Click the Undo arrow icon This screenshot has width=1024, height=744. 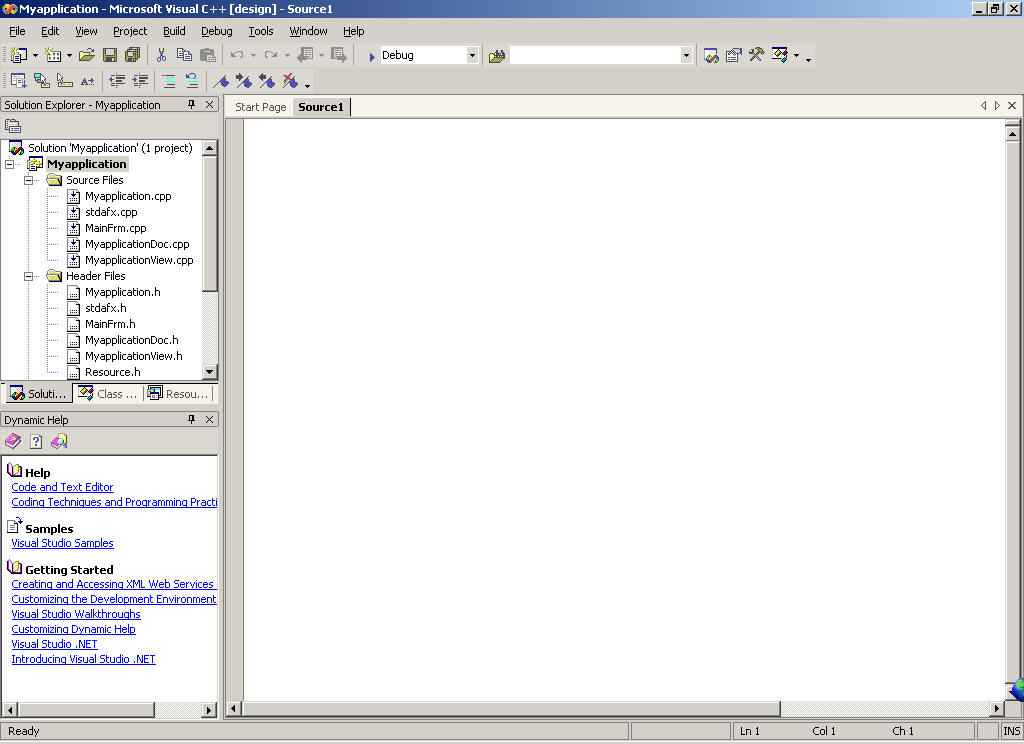pos(236,56)
